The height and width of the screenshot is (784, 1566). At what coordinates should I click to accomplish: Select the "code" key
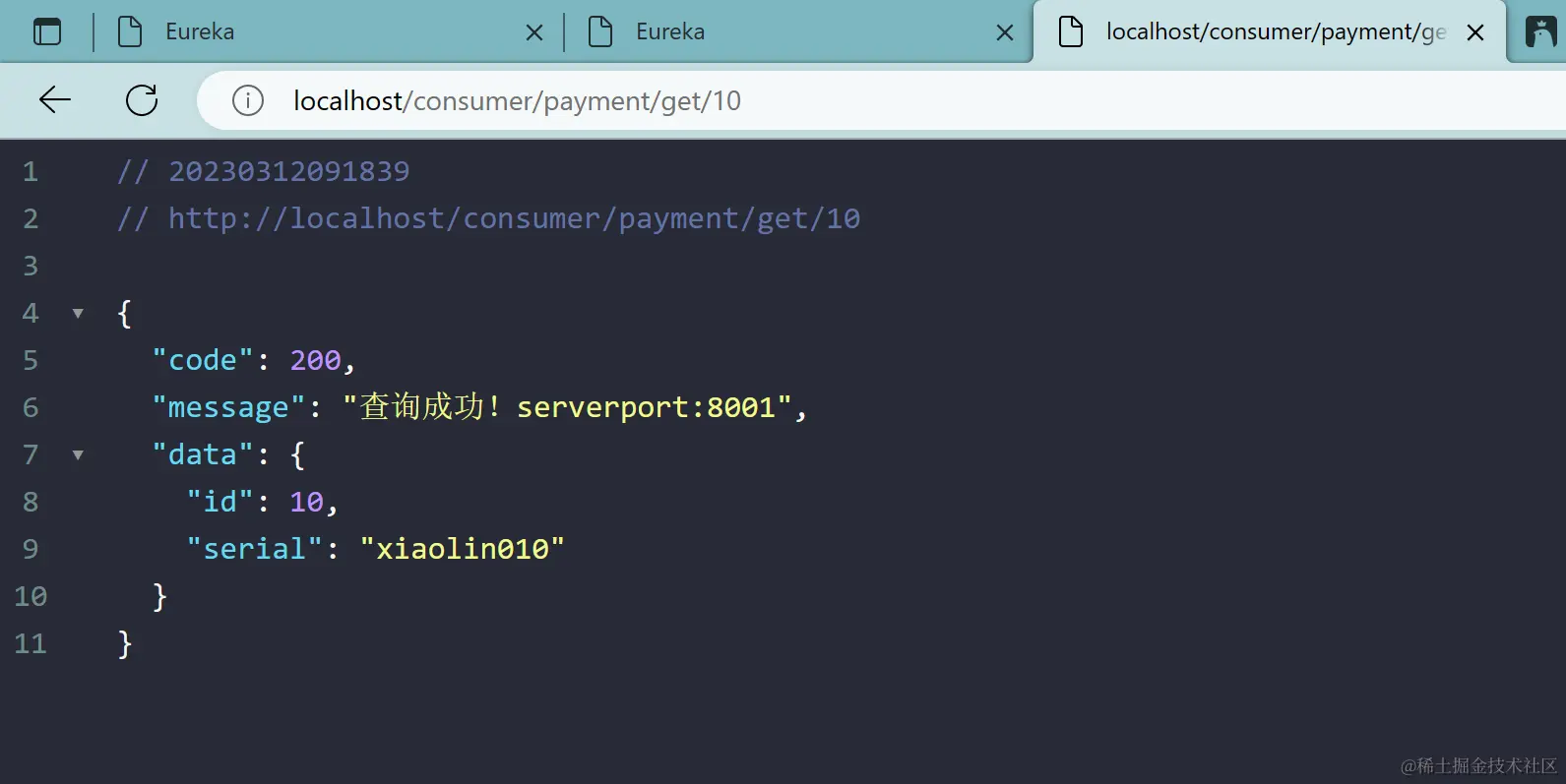click(x=203, y=360)
